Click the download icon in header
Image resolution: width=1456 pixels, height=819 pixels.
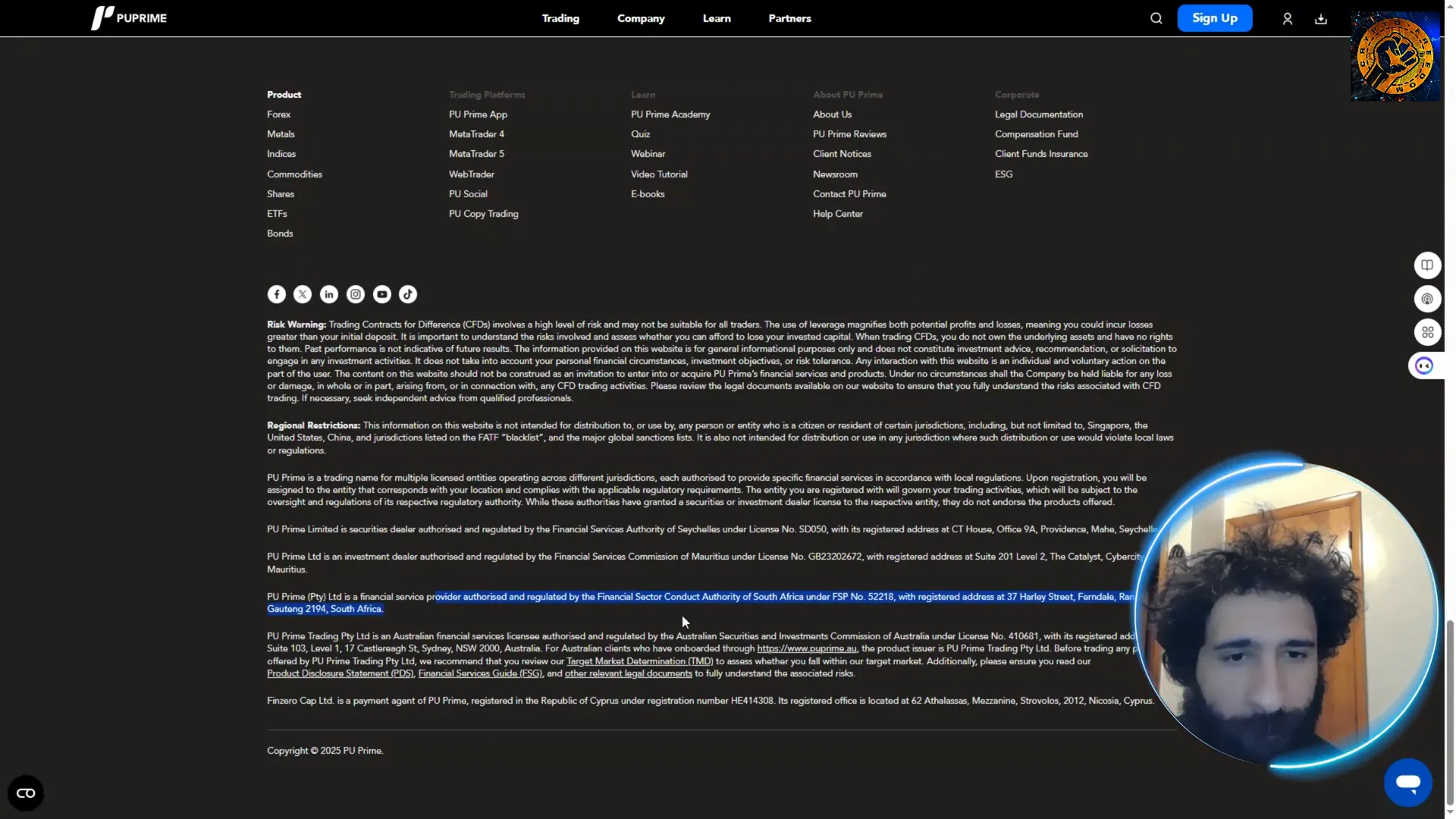(x=1320, y=19)
